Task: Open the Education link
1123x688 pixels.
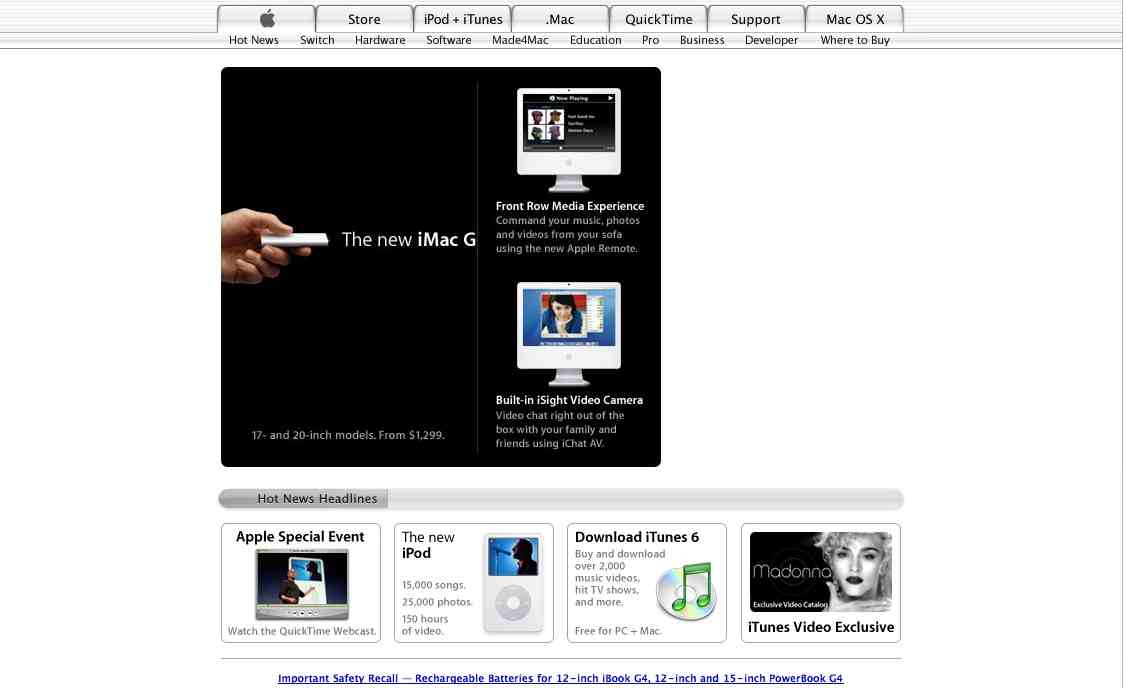Action: click(595, 40)
